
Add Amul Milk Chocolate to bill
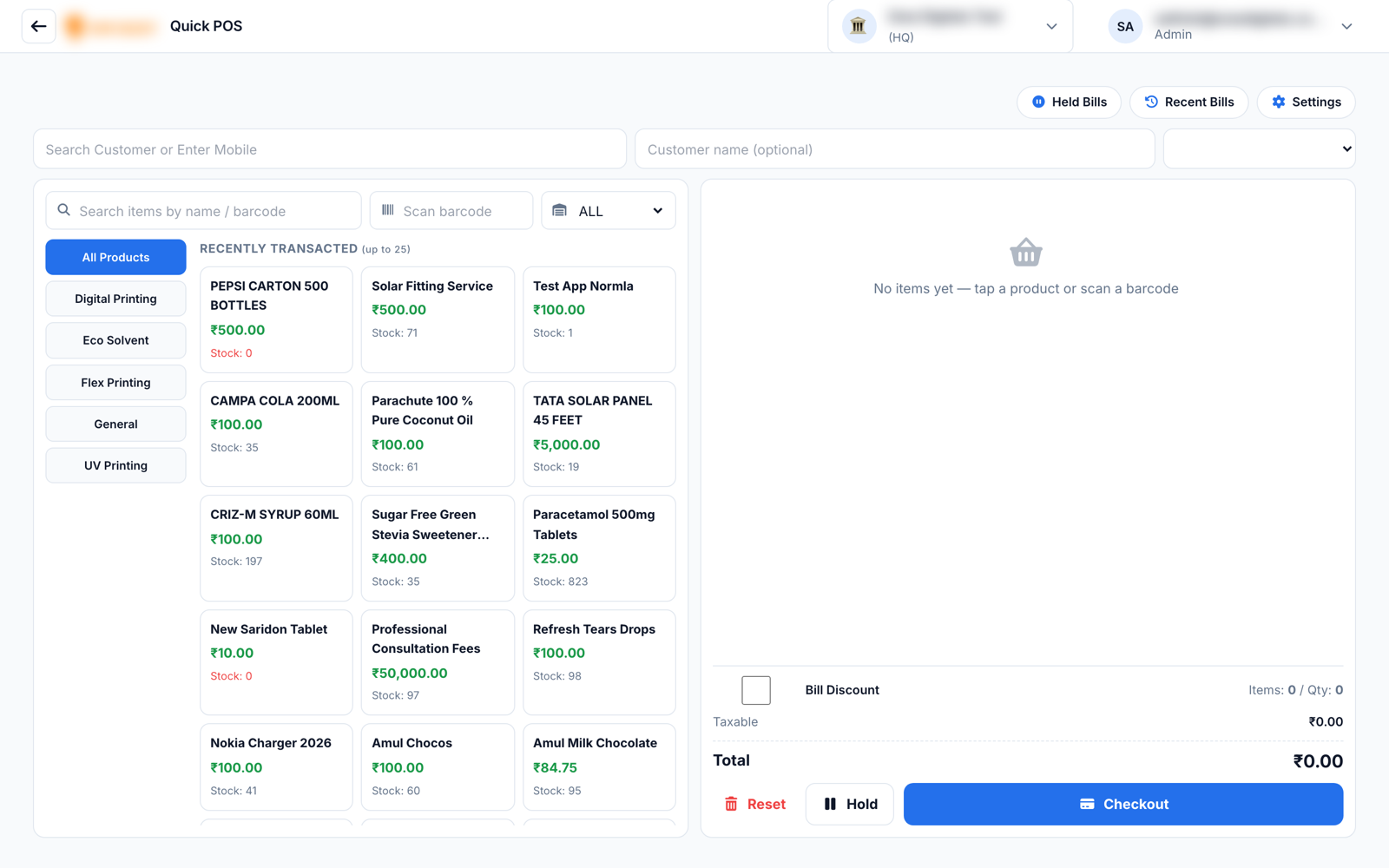pyautogui.click(x=599, y=767)
